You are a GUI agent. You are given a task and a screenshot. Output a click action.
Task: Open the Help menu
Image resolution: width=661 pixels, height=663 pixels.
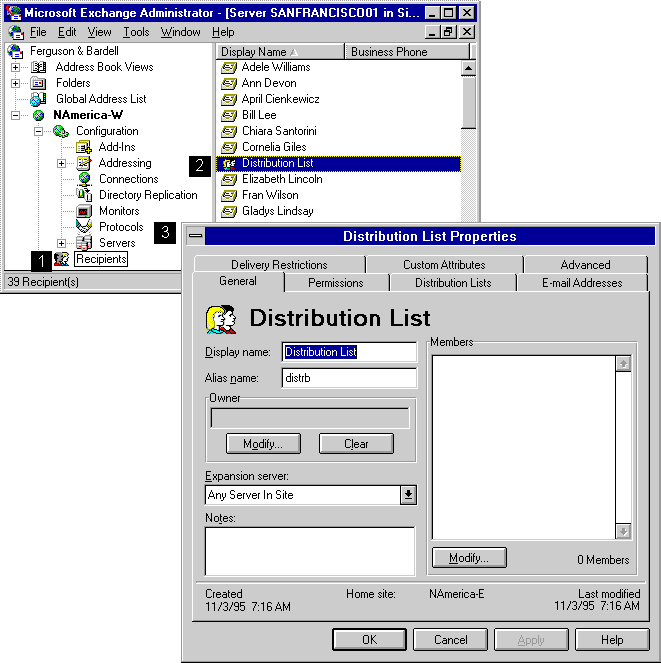point(223,32)
